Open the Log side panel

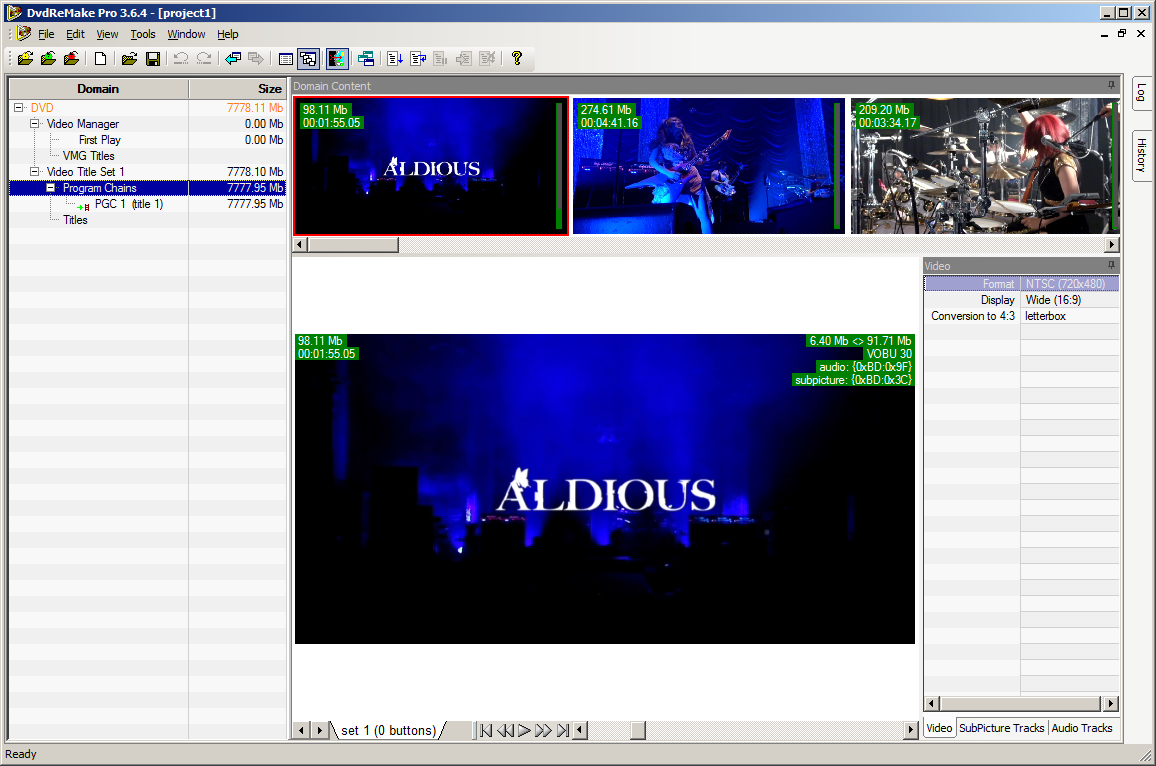1140,94
